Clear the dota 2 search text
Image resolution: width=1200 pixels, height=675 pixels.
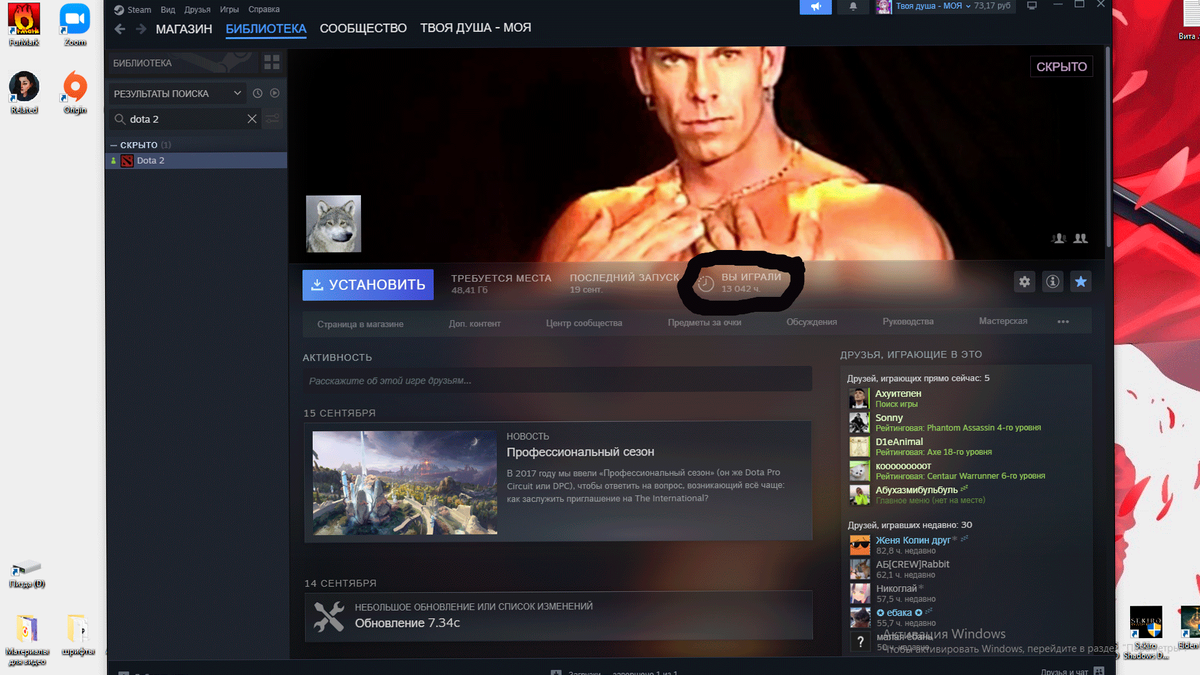(x=252, y=119)
